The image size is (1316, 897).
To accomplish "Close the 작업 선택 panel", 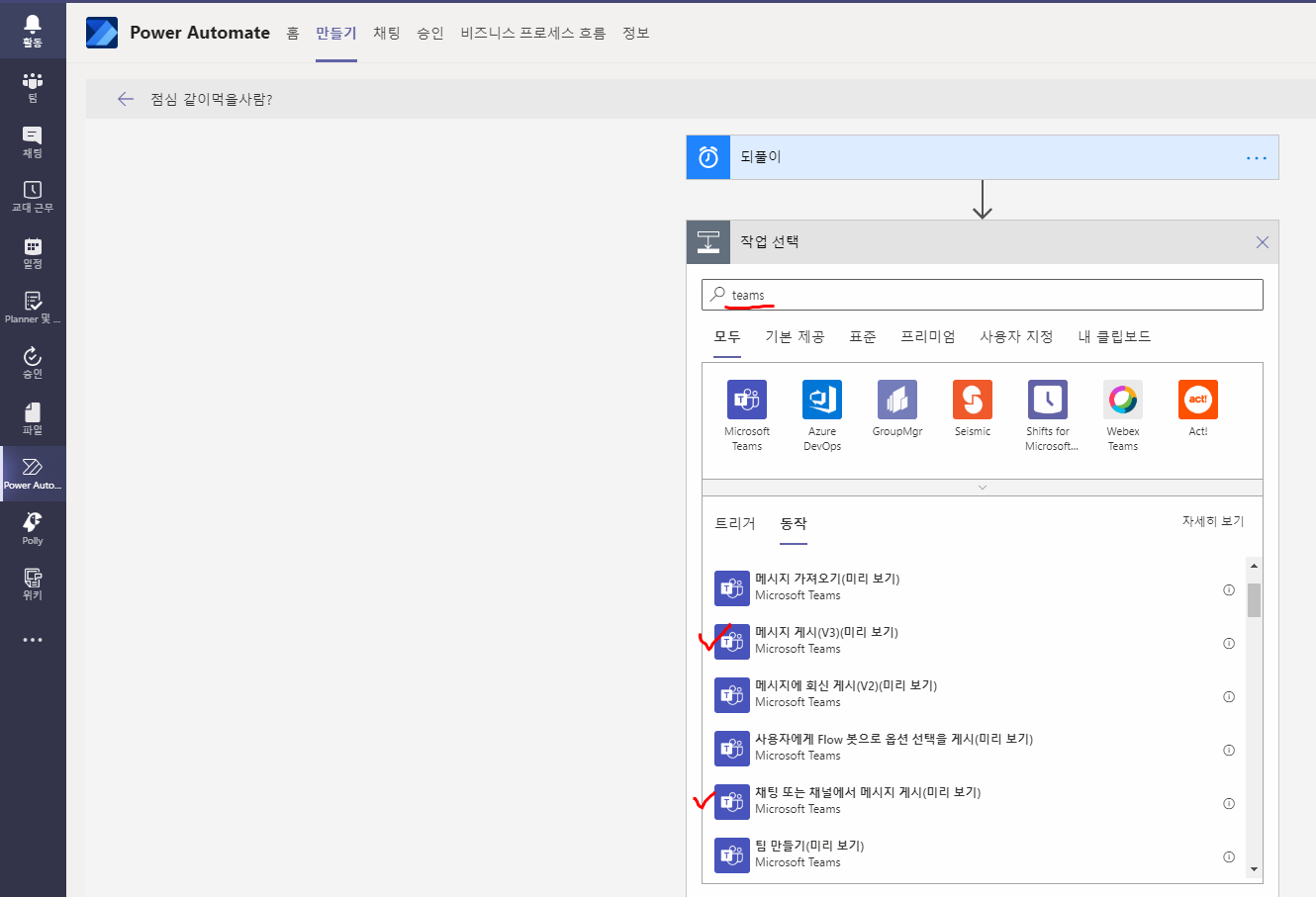I will (1263, 242).
